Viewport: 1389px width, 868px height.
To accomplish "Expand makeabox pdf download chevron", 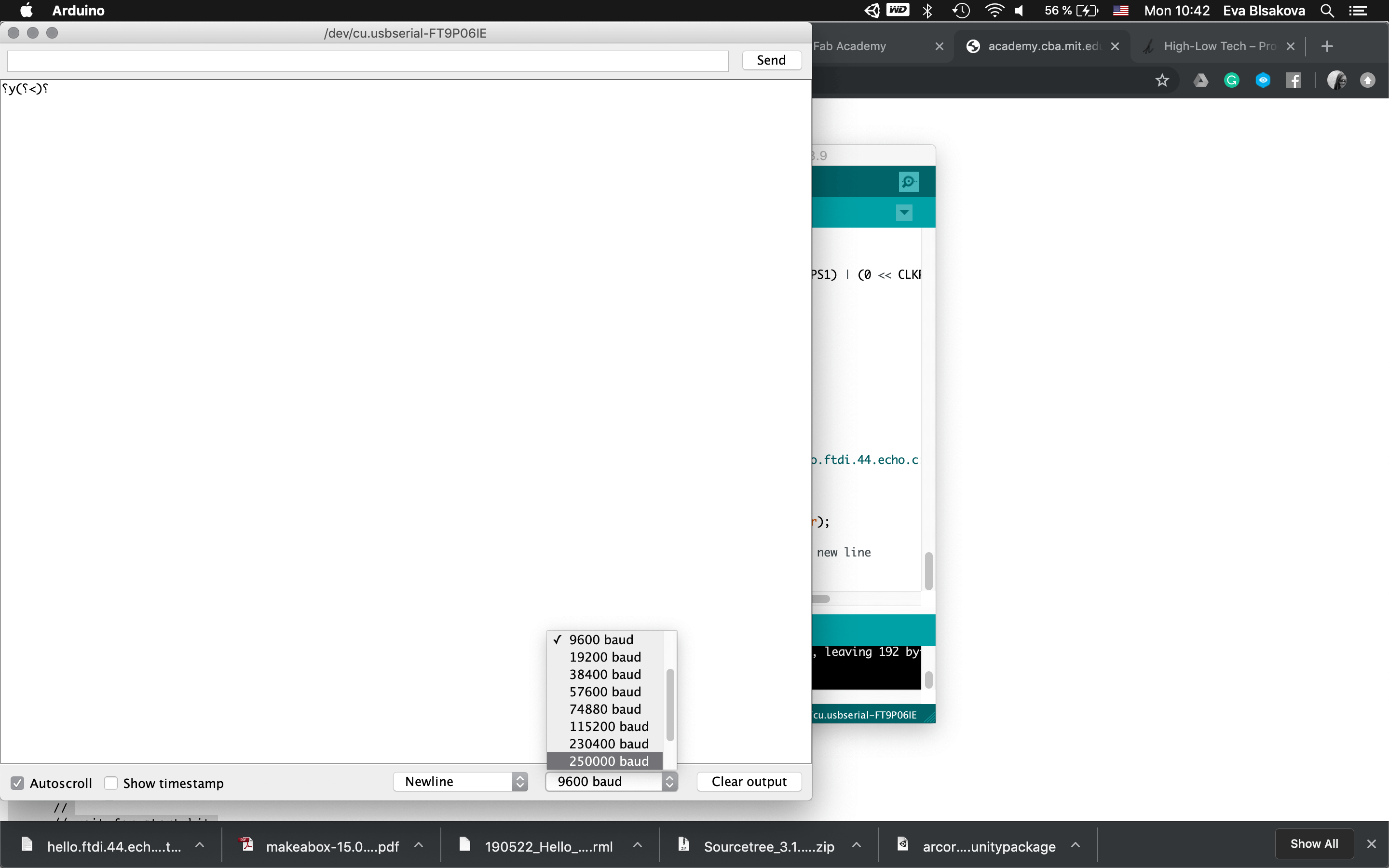I will 419,846.
